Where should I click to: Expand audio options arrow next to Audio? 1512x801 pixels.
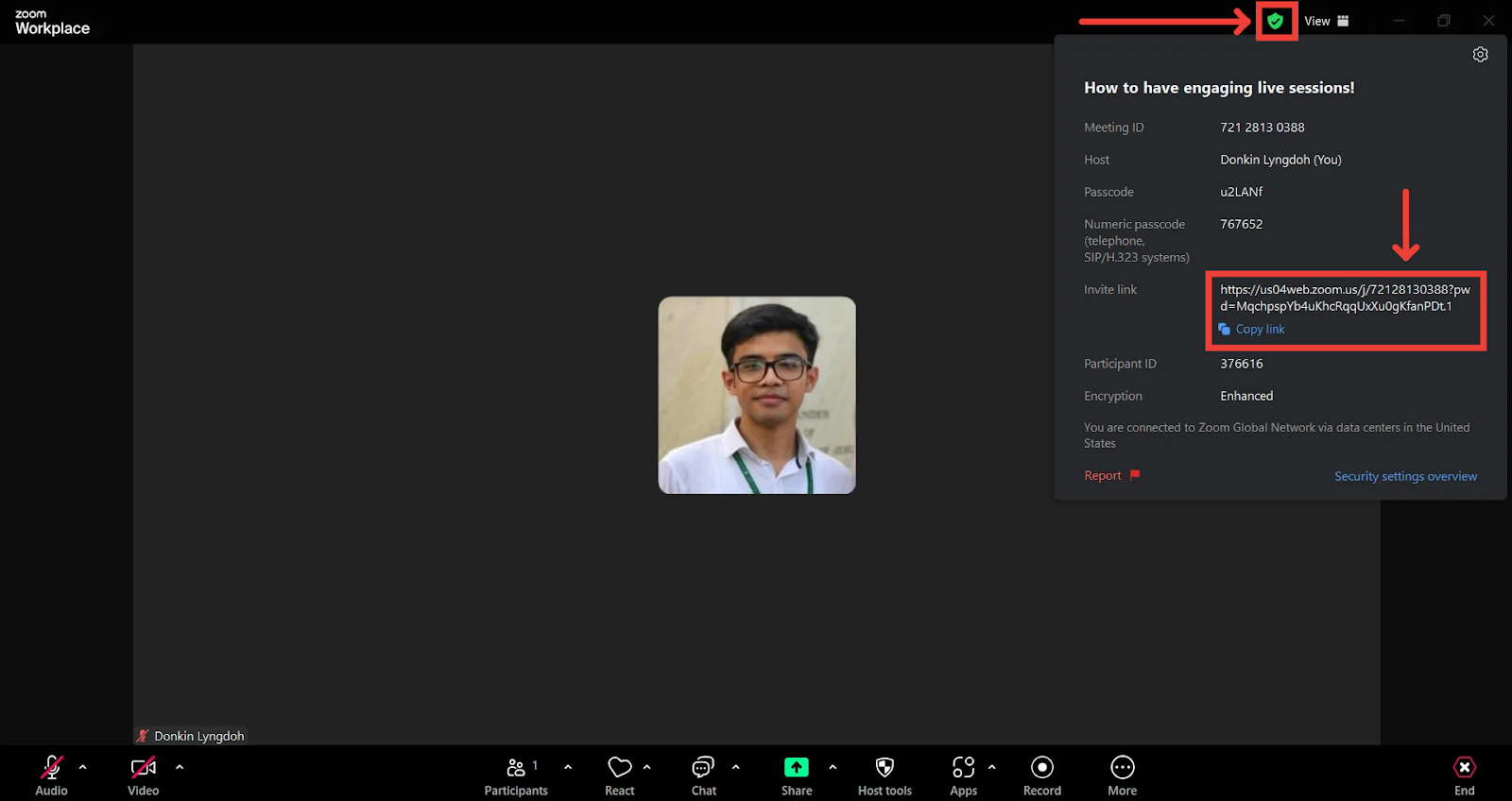point(83,767)
